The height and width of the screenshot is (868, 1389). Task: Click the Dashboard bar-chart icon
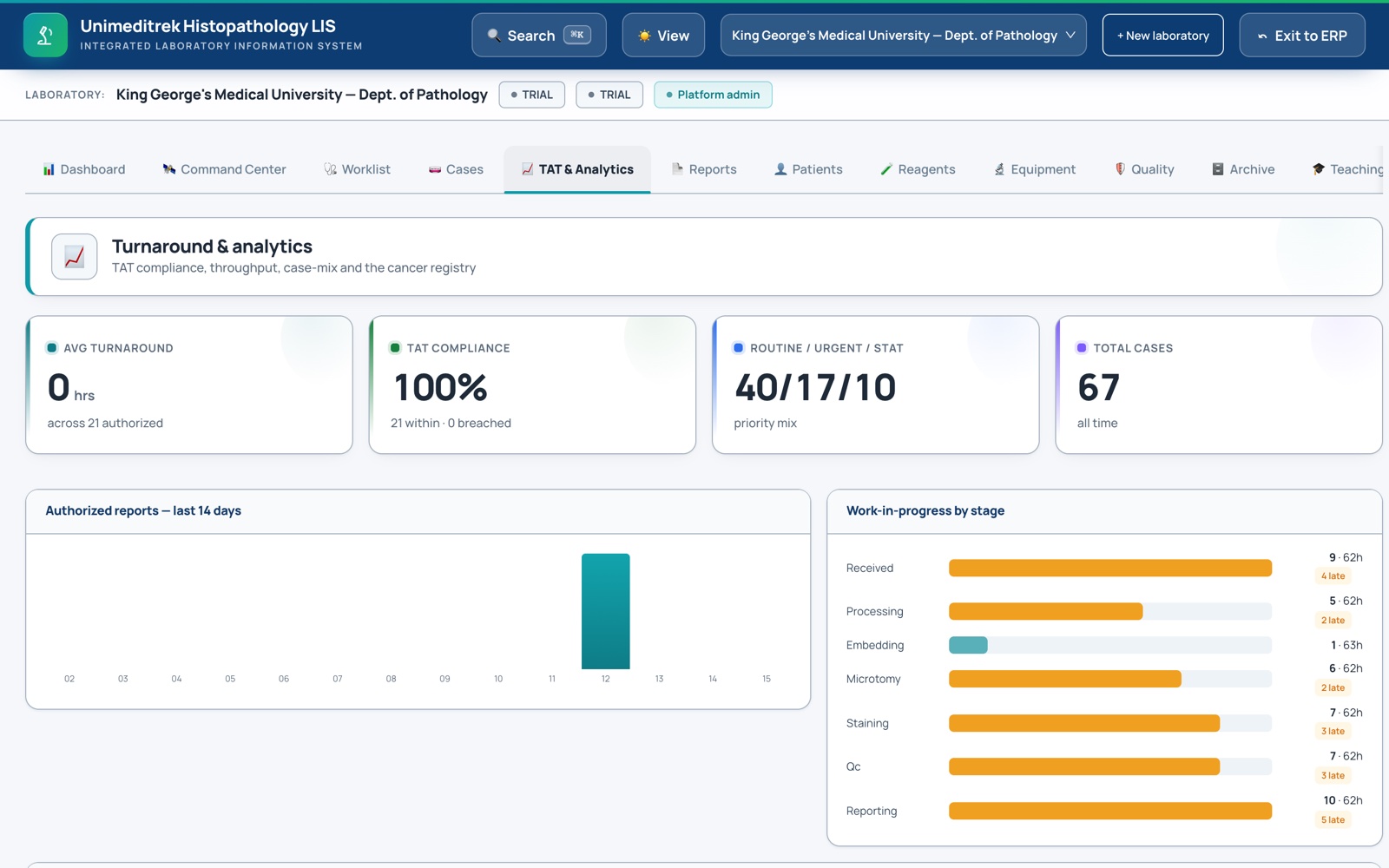(x=49, y=169)
